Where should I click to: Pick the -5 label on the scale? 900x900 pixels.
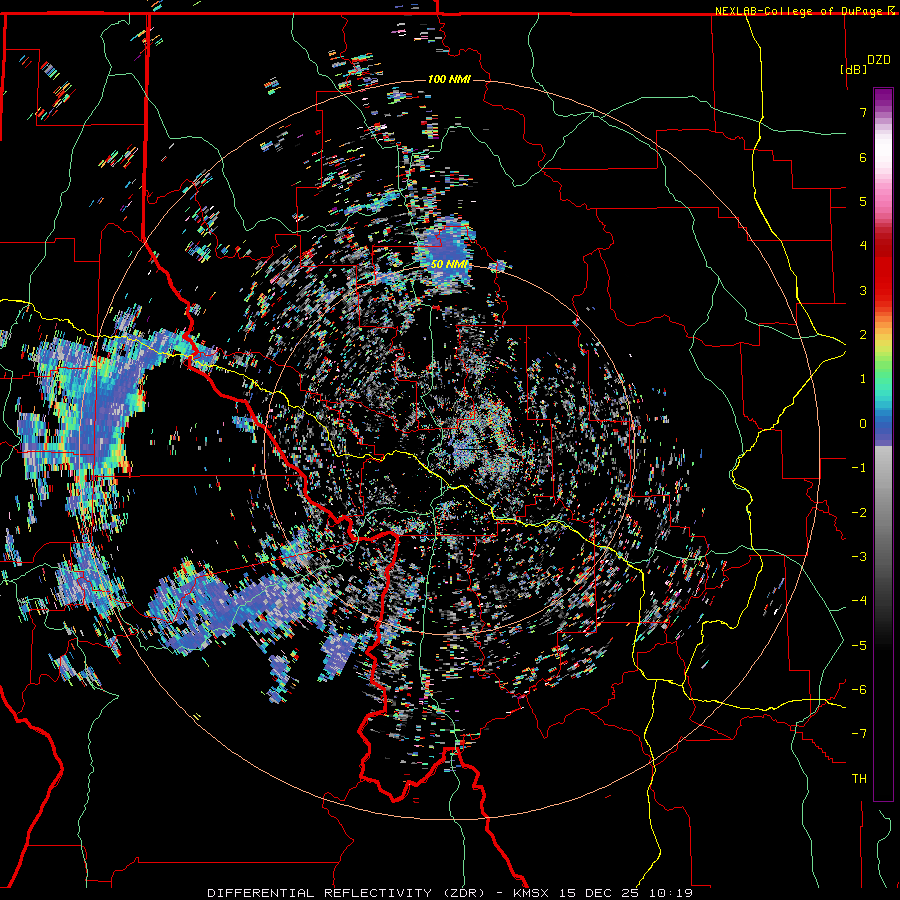coord(859,645)
